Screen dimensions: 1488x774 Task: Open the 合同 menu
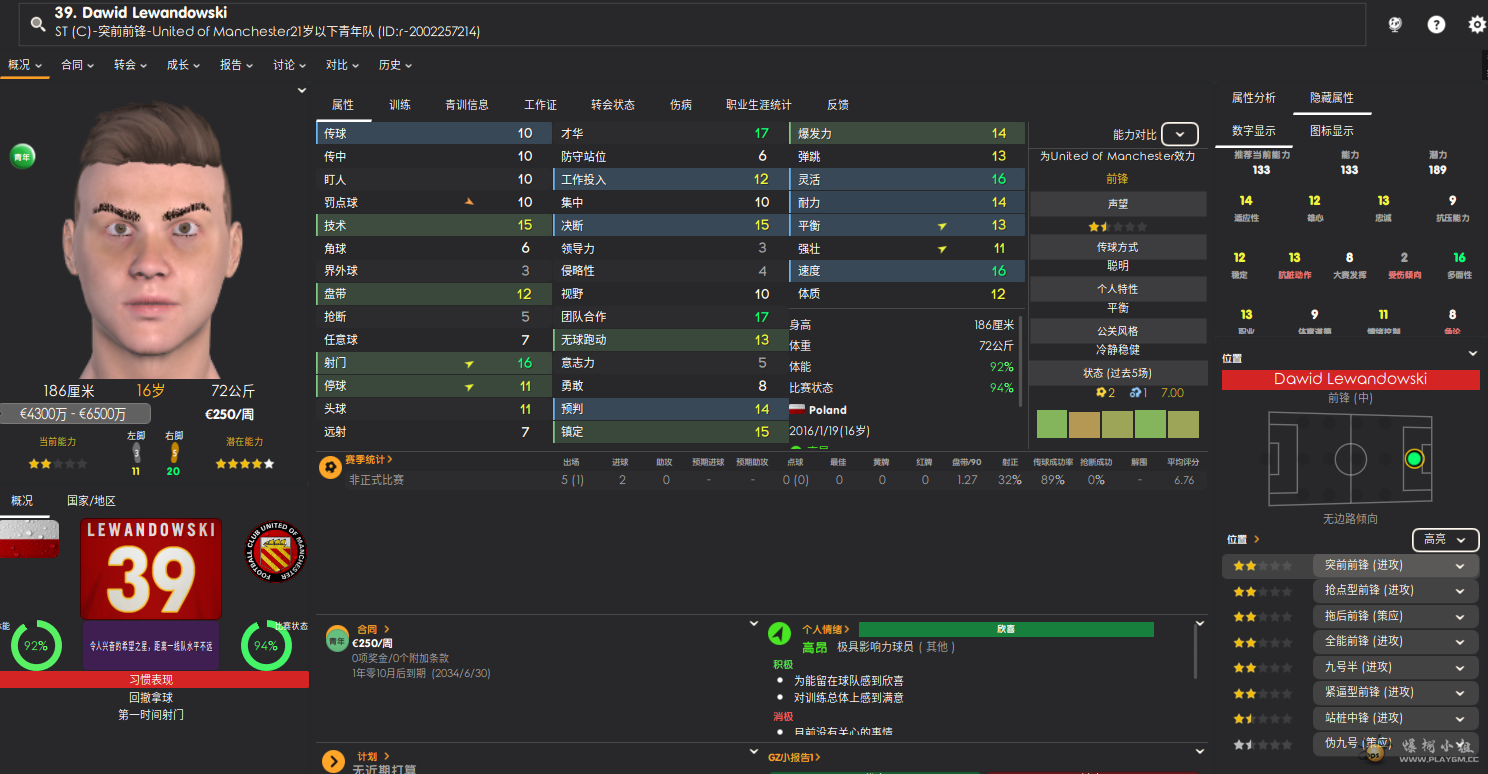[x=78, y=65]
